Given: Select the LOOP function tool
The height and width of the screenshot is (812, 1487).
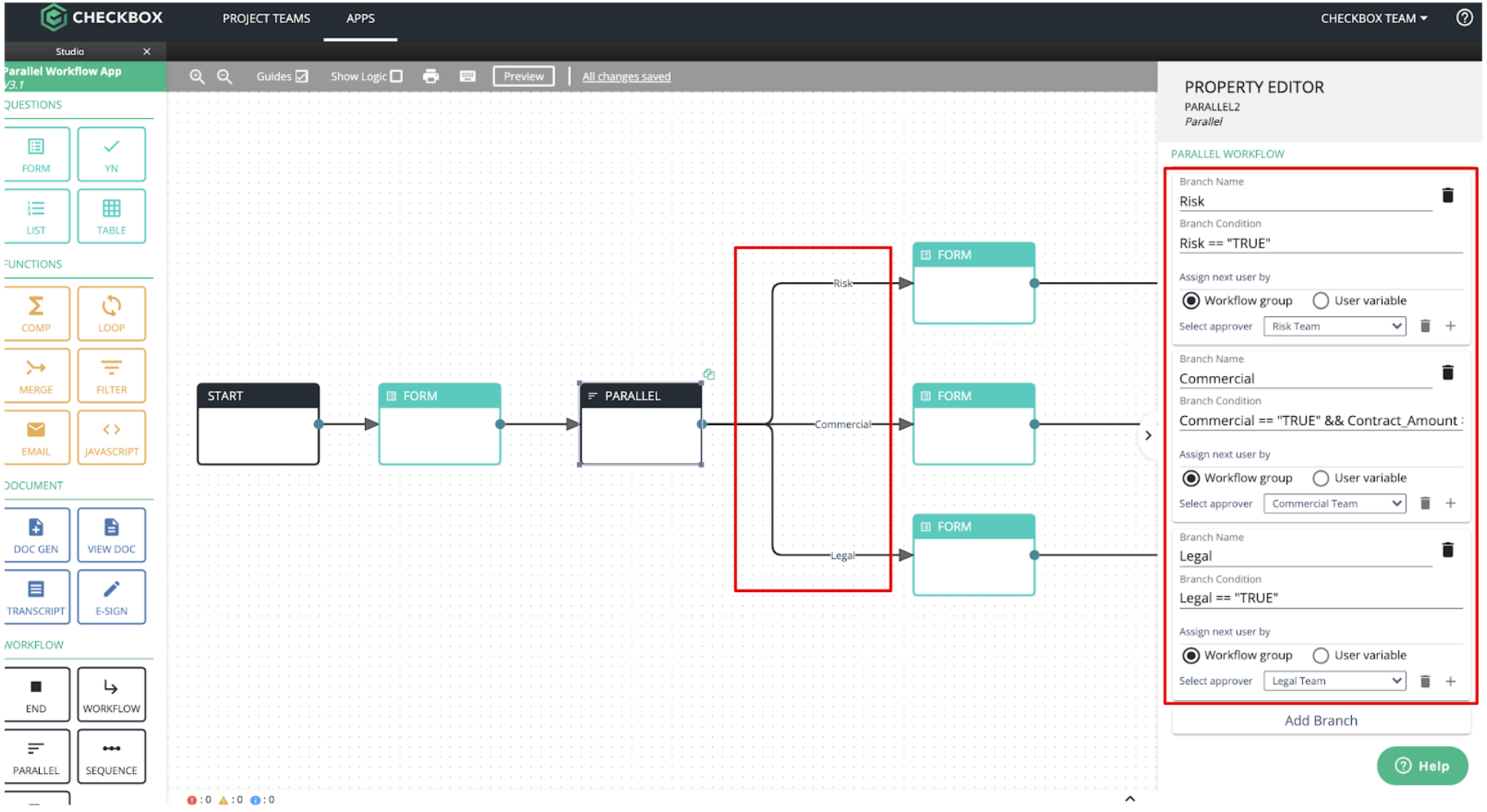Looking at the screenshot, I should 111,314.
